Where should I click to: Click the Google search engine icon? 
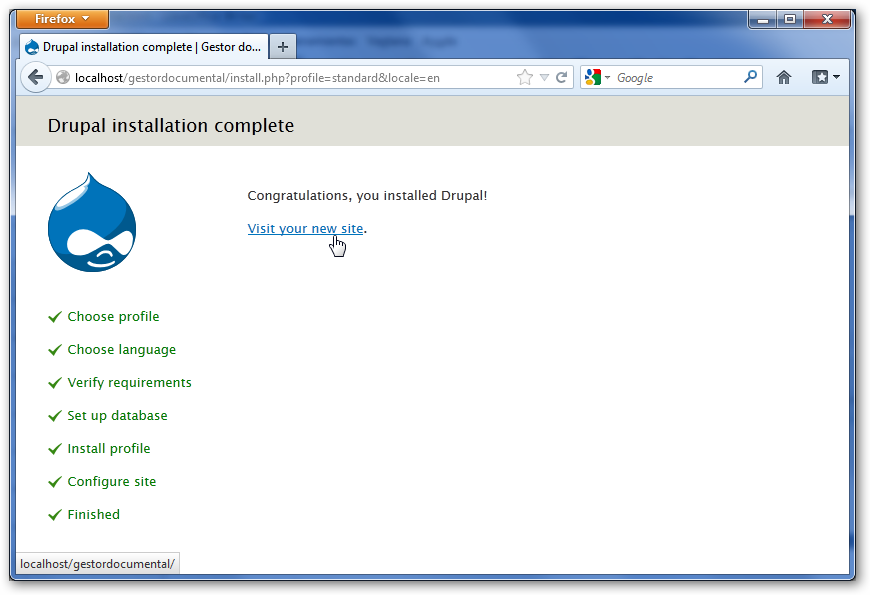pyautogui.click(x=592, y=77)
